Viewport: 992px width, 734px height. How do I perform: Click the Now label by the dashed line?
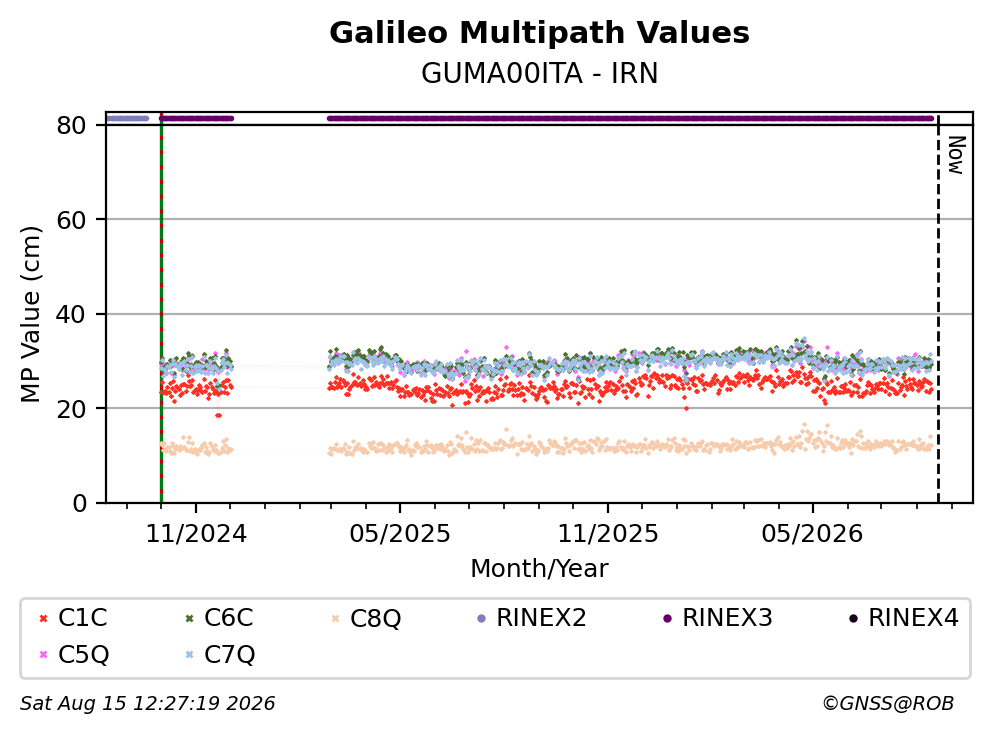pos(956,155)
